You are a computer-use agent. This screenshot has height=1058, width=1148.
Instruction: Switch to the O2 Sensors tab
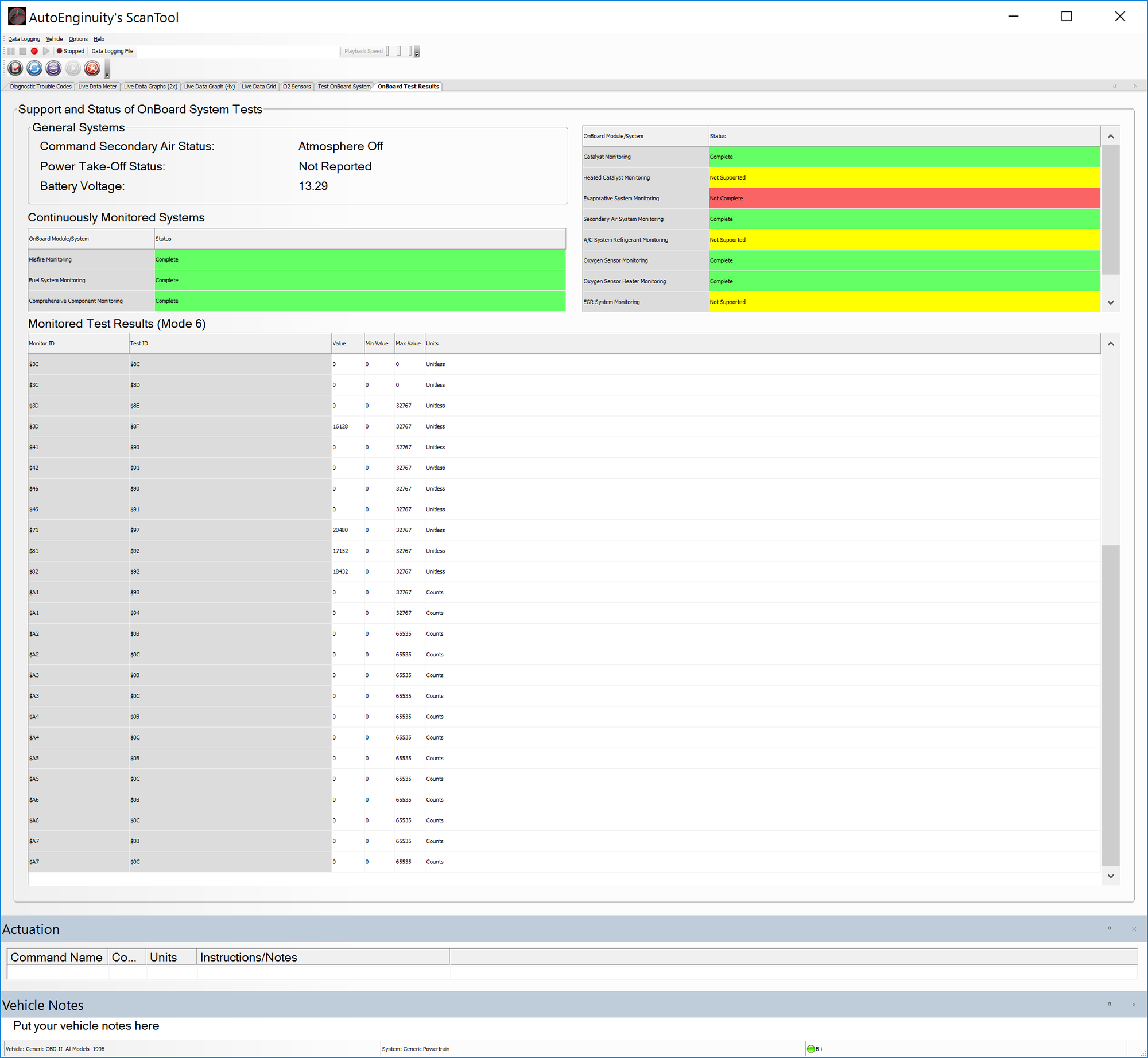pyautogui.click(x=296, y=87)
